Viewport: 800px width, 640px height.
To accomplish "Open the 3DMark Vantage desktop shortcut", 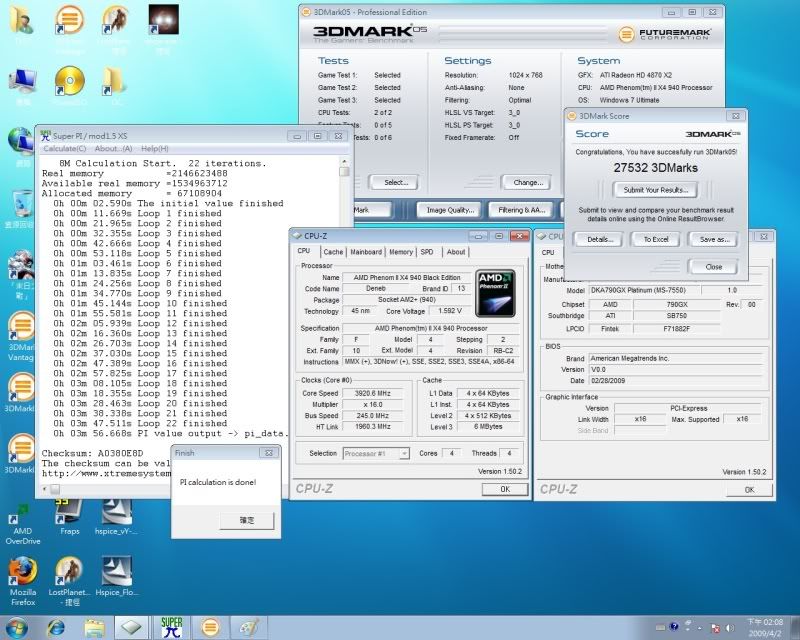I will pos(21,337).
